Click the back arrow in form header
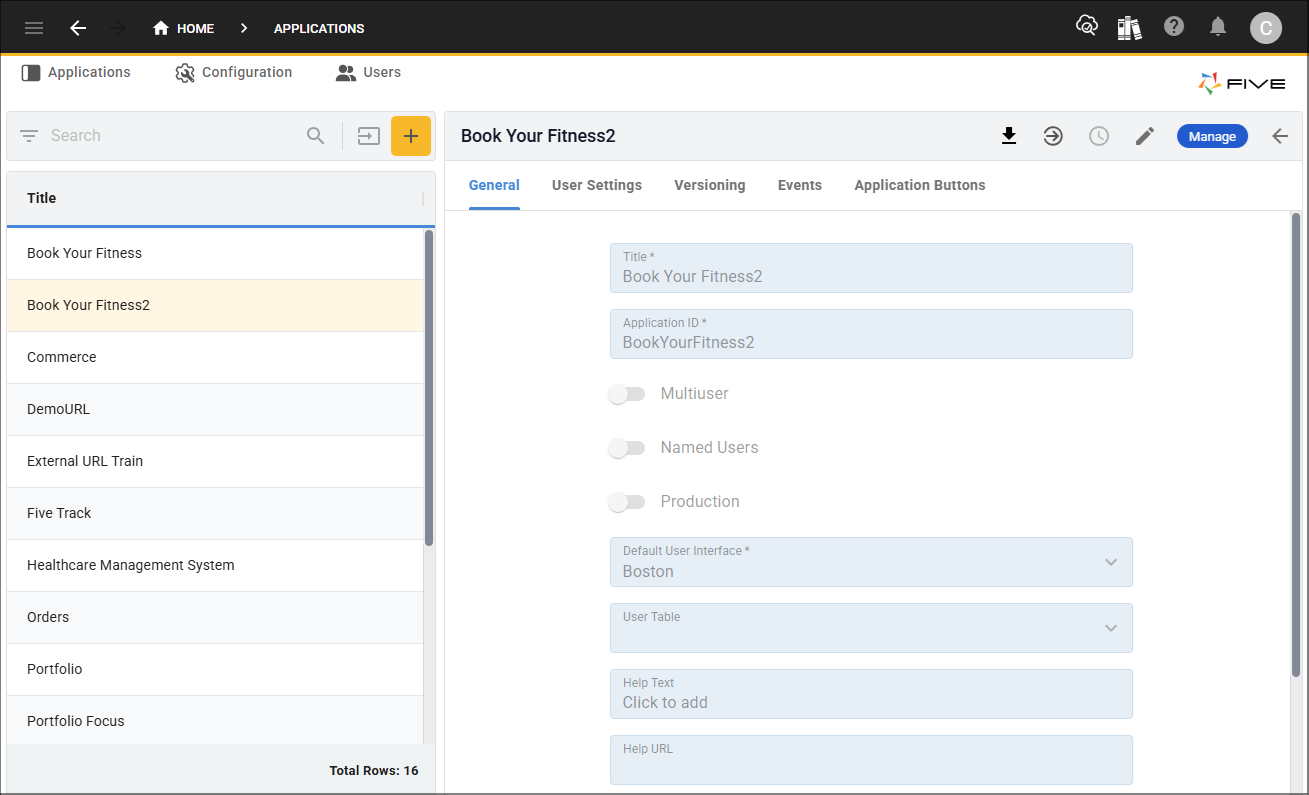Viewport: 1309px width, 795px height. tap(1280, 136)
